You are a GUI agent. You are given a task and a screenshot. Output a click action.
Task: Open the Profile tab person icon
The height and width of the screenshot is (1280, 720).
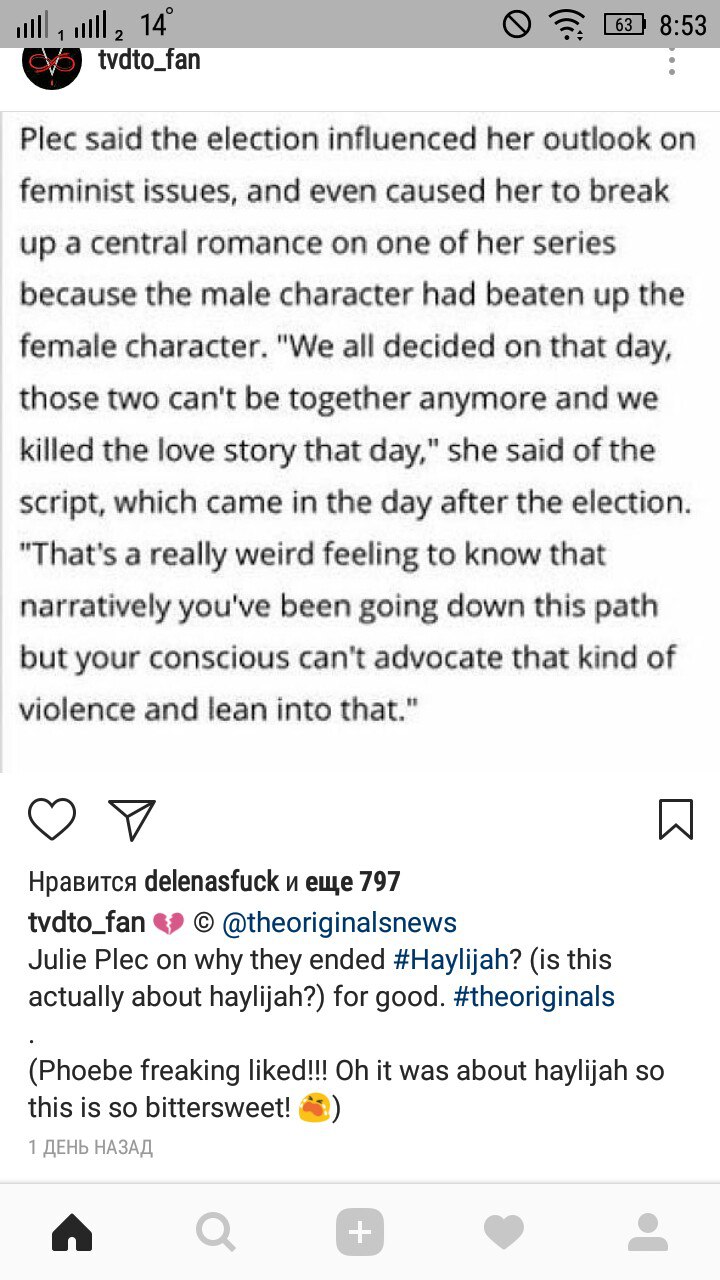[648, 1232]
